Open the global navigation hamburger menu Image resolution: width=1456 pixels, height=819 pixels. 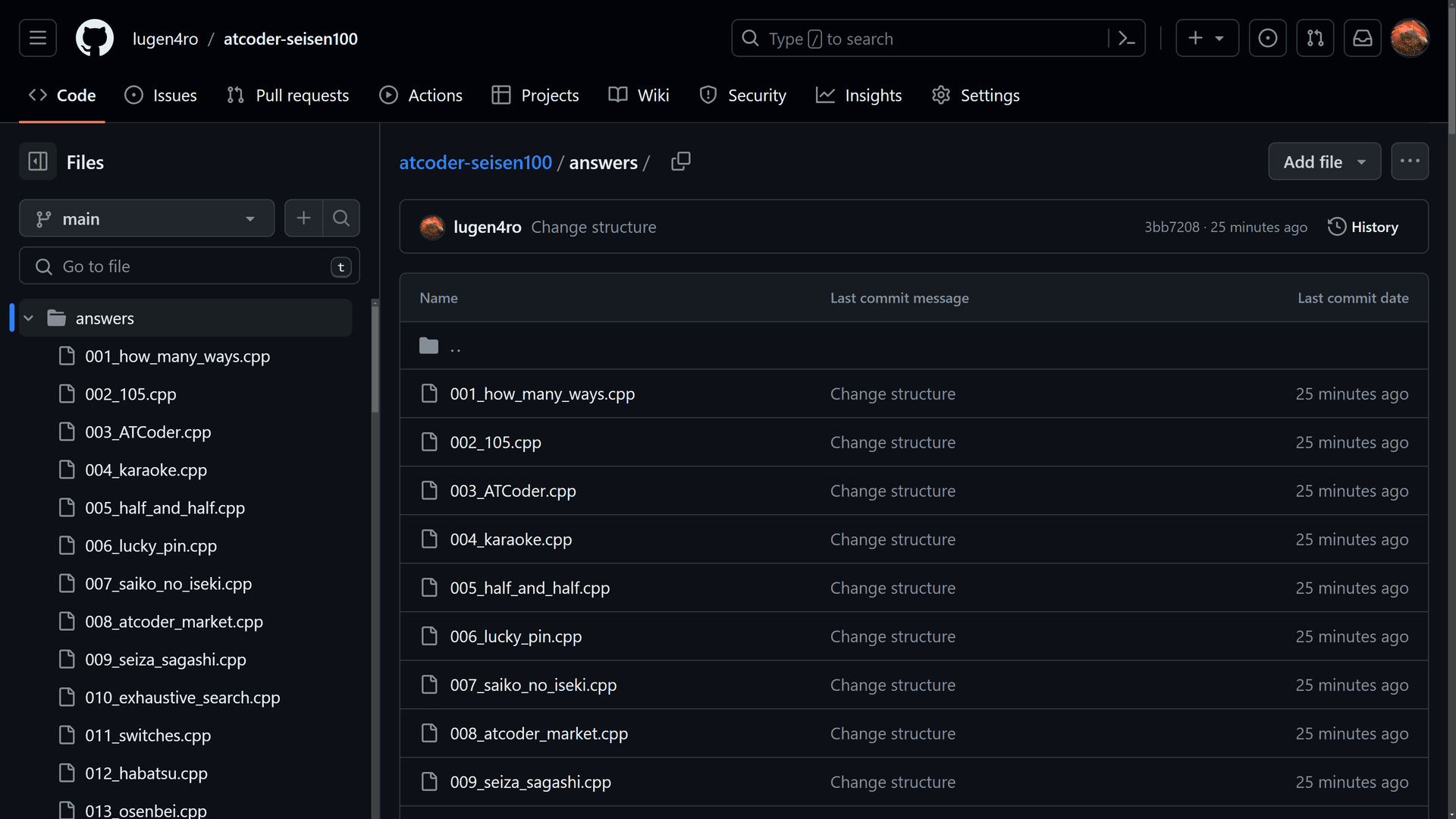pos(38,38)
